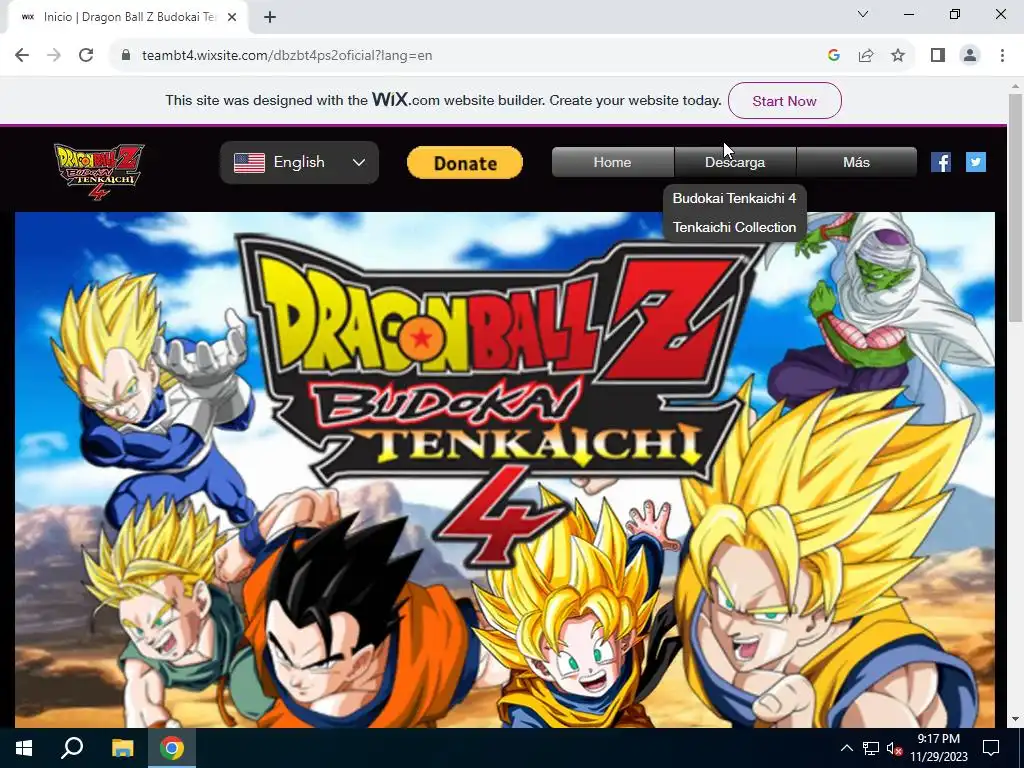
Task: Choose Budokai Tenkaichi 4 from the submenu
Action: click(734, 198)
